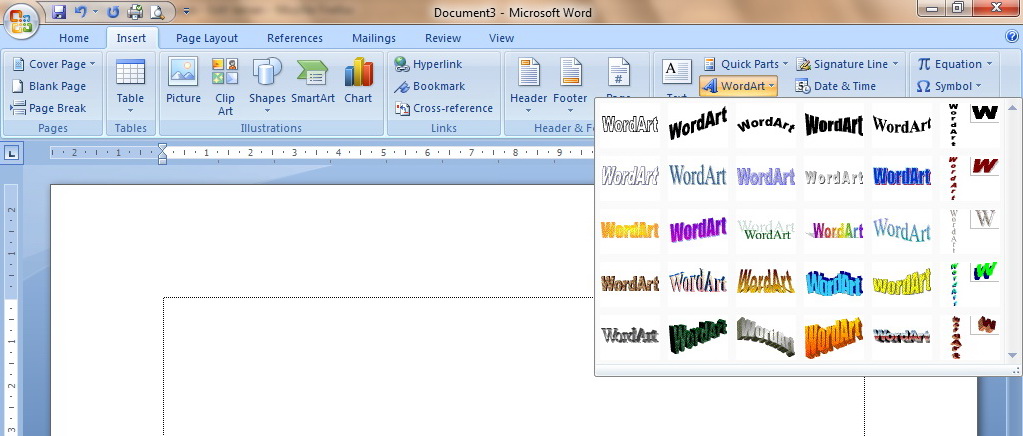Pick the orange 3D block WordArt style
Screen dimensions: 1023x436
(x=833, y=336)
